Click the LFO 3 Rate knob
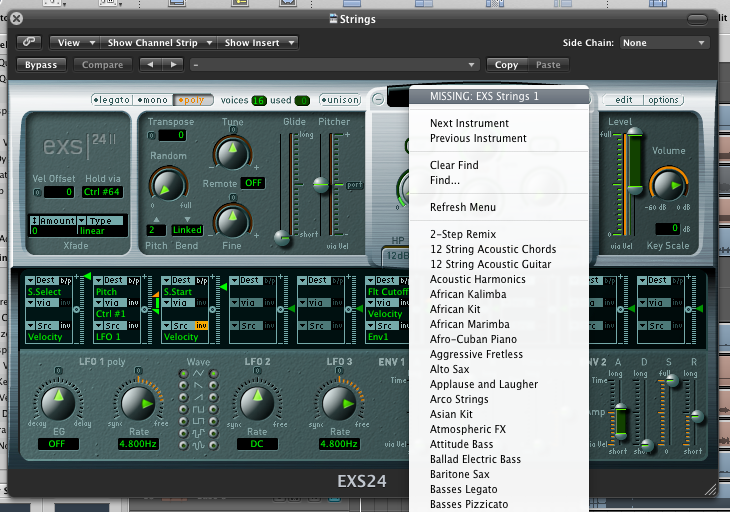Image resolution: width=730 pixels, height=512 pixels. (339, 403)
